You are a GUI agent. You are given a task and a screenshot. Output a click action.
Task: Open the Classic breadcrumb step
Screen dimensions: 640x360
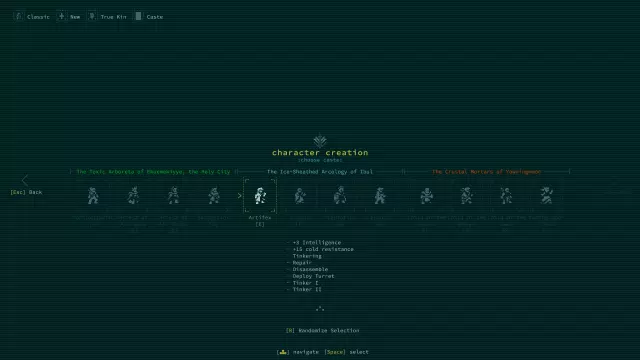pyautogui.click(x=38, y=17)
